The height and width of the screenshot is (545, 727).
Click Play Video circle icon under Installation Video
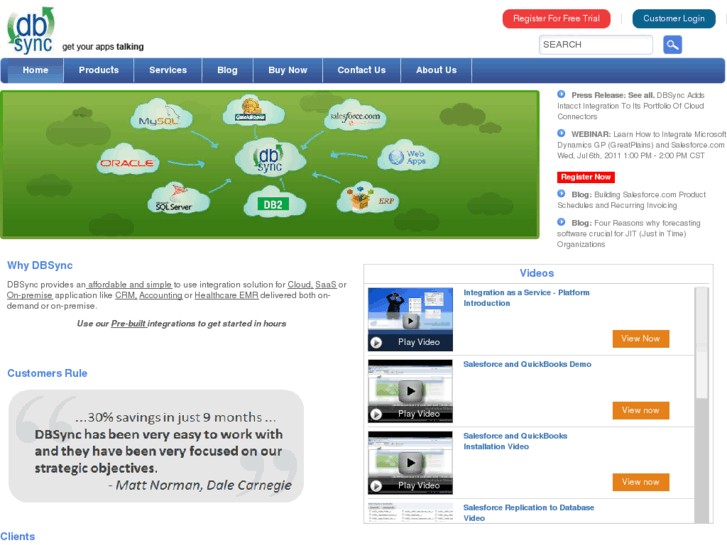[x=376, y=486]
